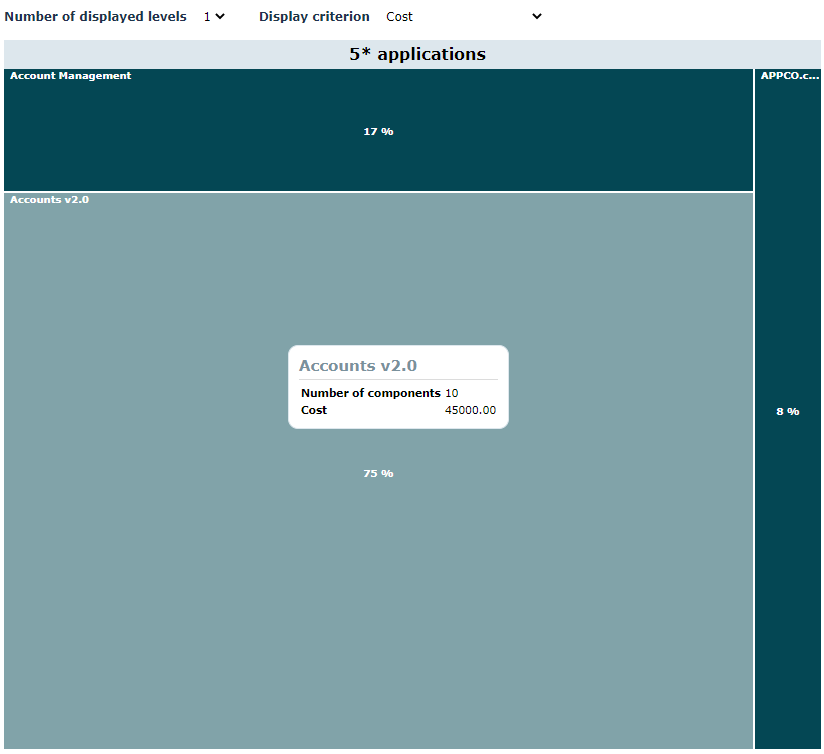Click the 8 % label in the APPCO tile
Image resolution: width=824 pixels, height=754 pixels.
coord(788,412)
